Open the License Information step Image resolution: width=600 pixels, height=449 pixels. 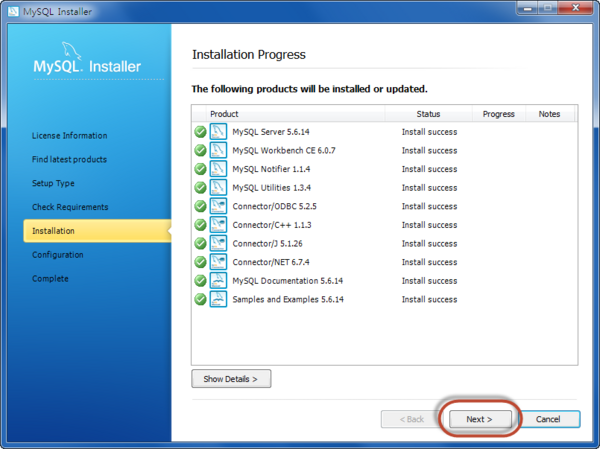(x=69, y=135)
